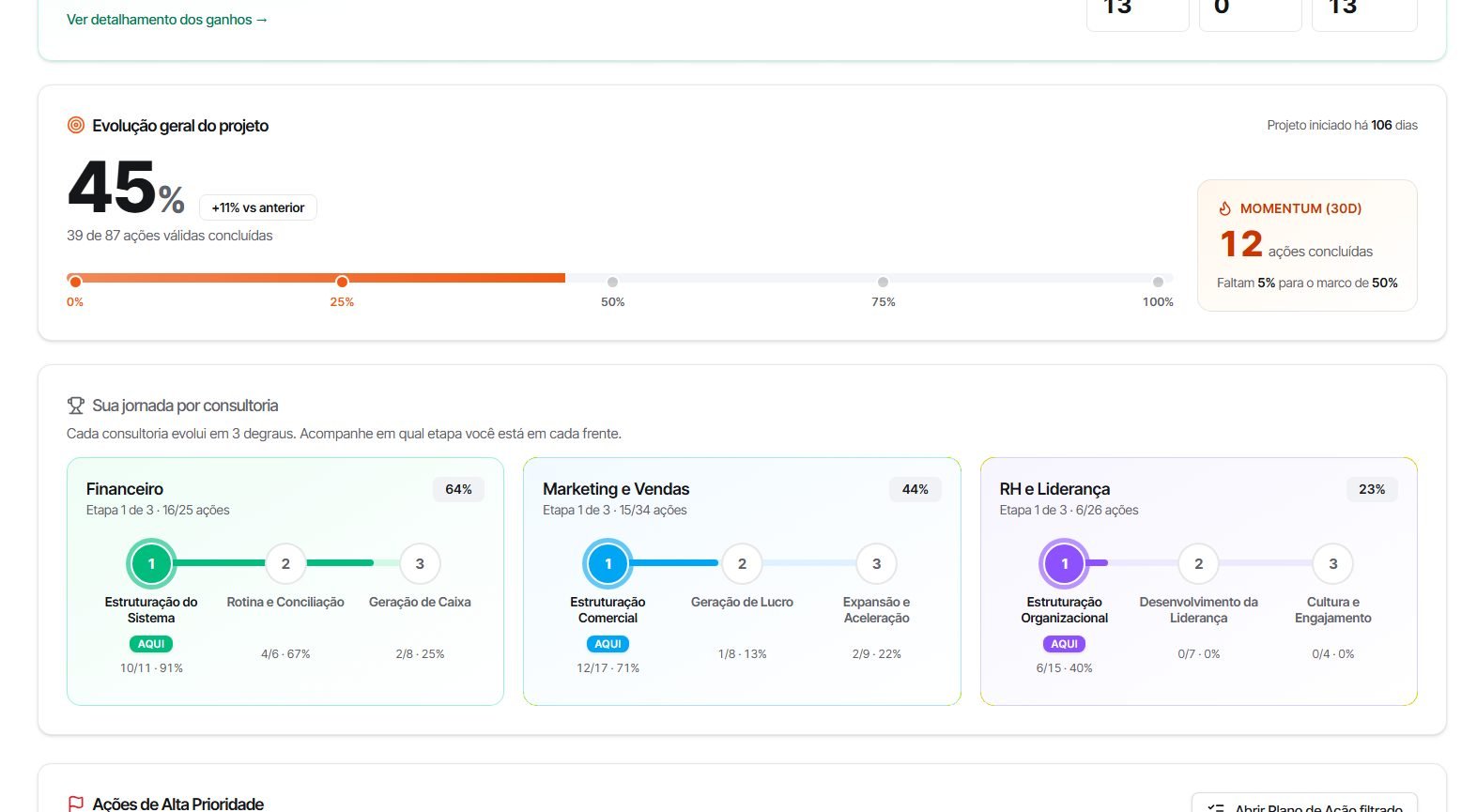The image size is (1477, 812).
Task: Select step 2 circle in the Financeiro card
Action: tap(285, 564)
